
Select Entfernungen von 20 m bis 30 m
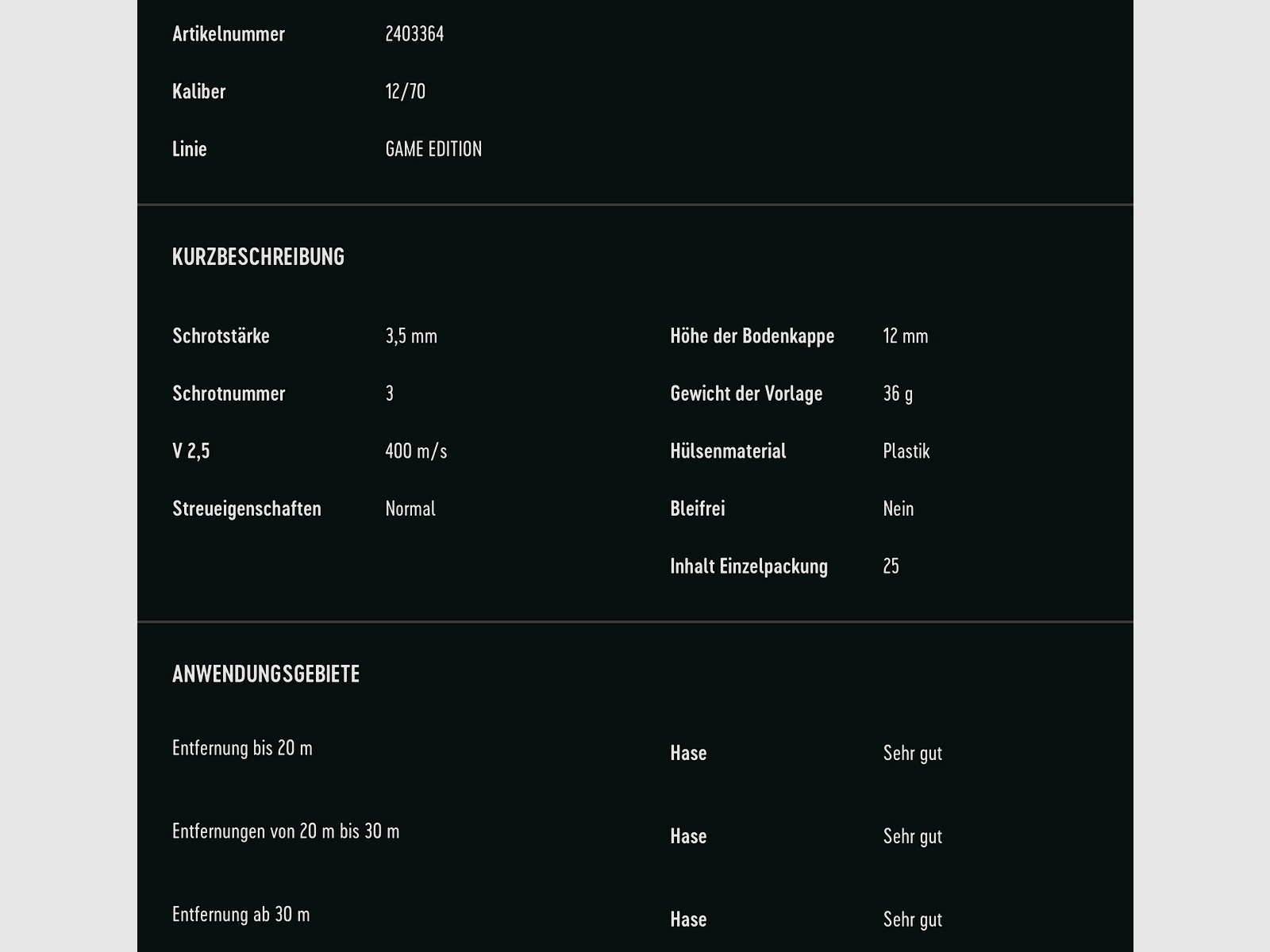click(286, 831)
